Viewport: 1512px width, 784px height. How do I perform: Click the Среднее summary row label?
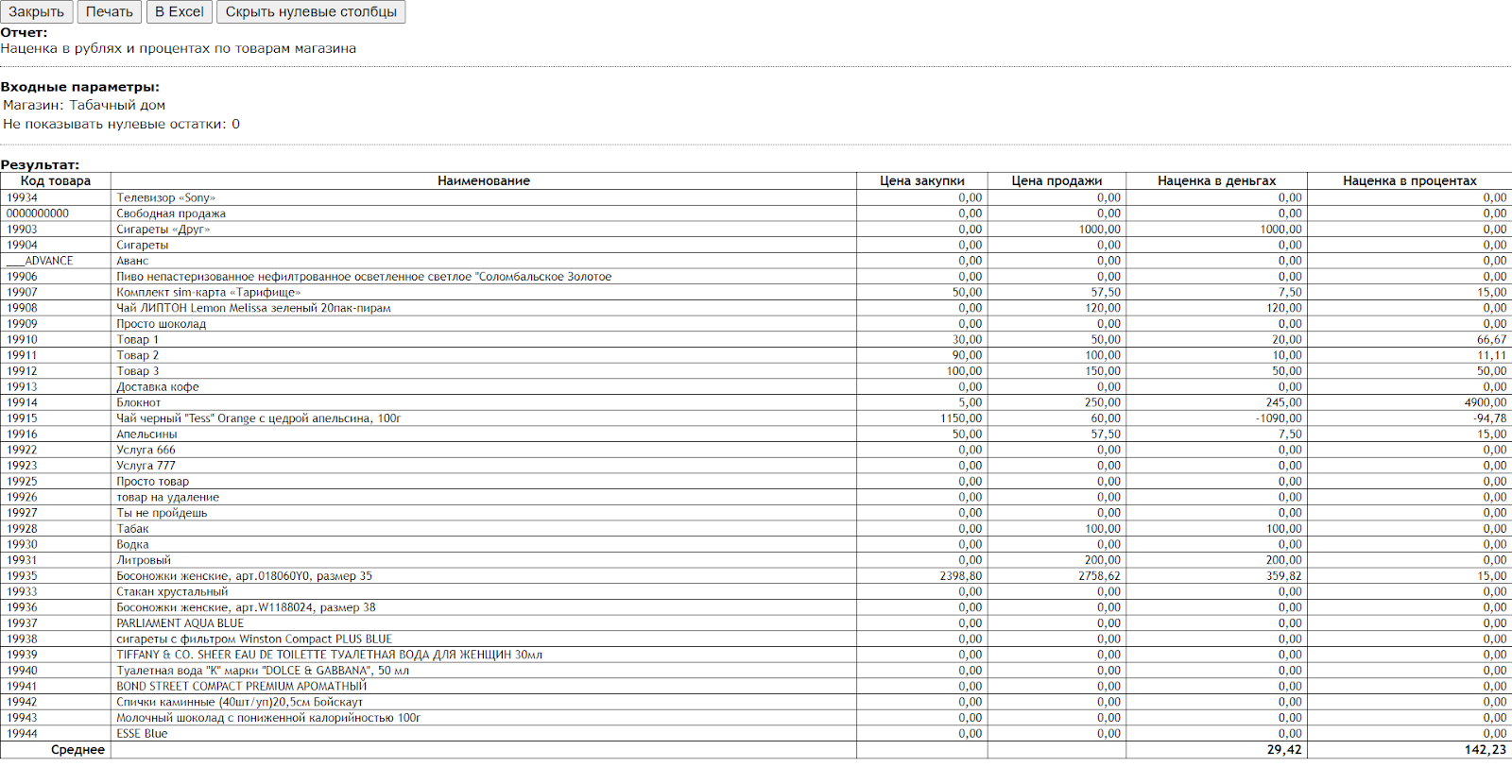coord(77,750)
